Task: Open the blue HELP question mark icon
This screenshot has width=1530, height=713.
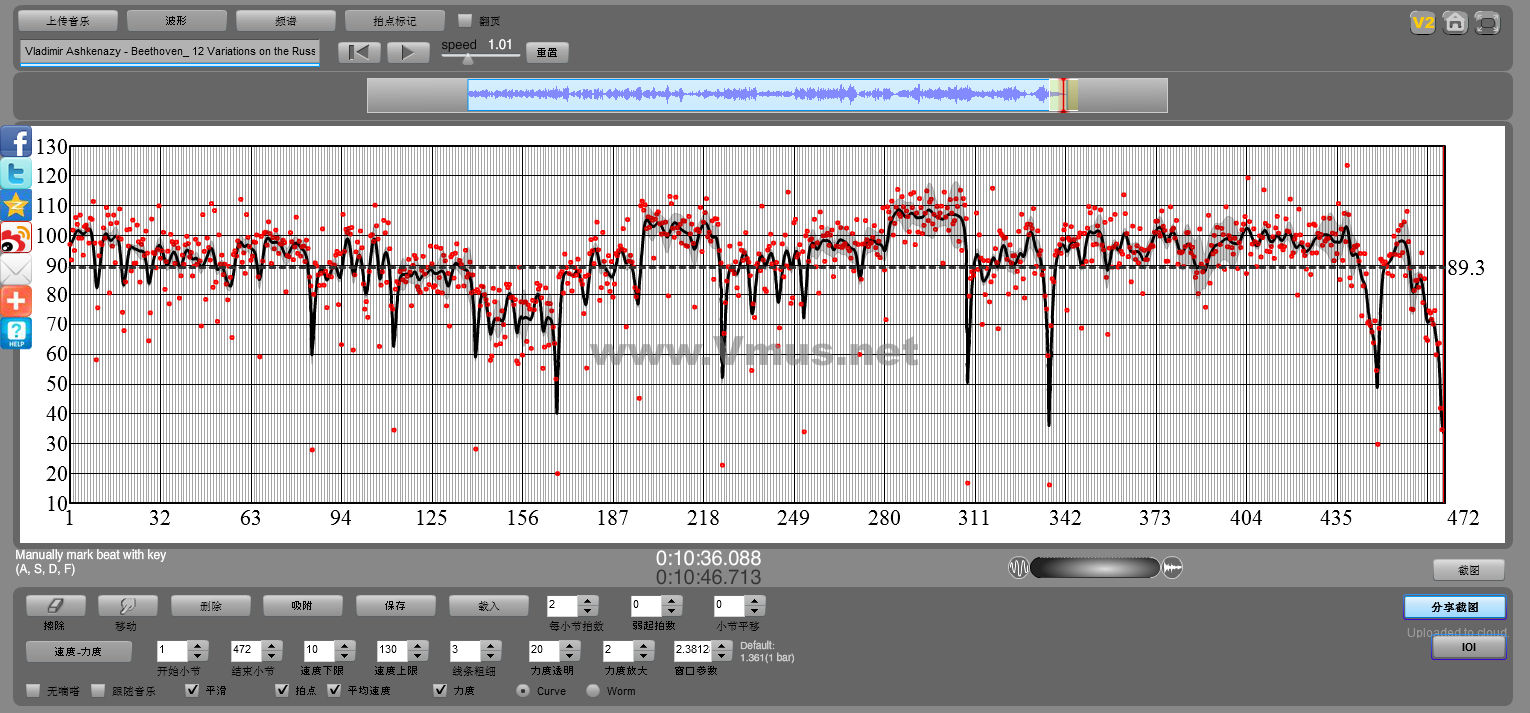Action: tap(16, 333)
